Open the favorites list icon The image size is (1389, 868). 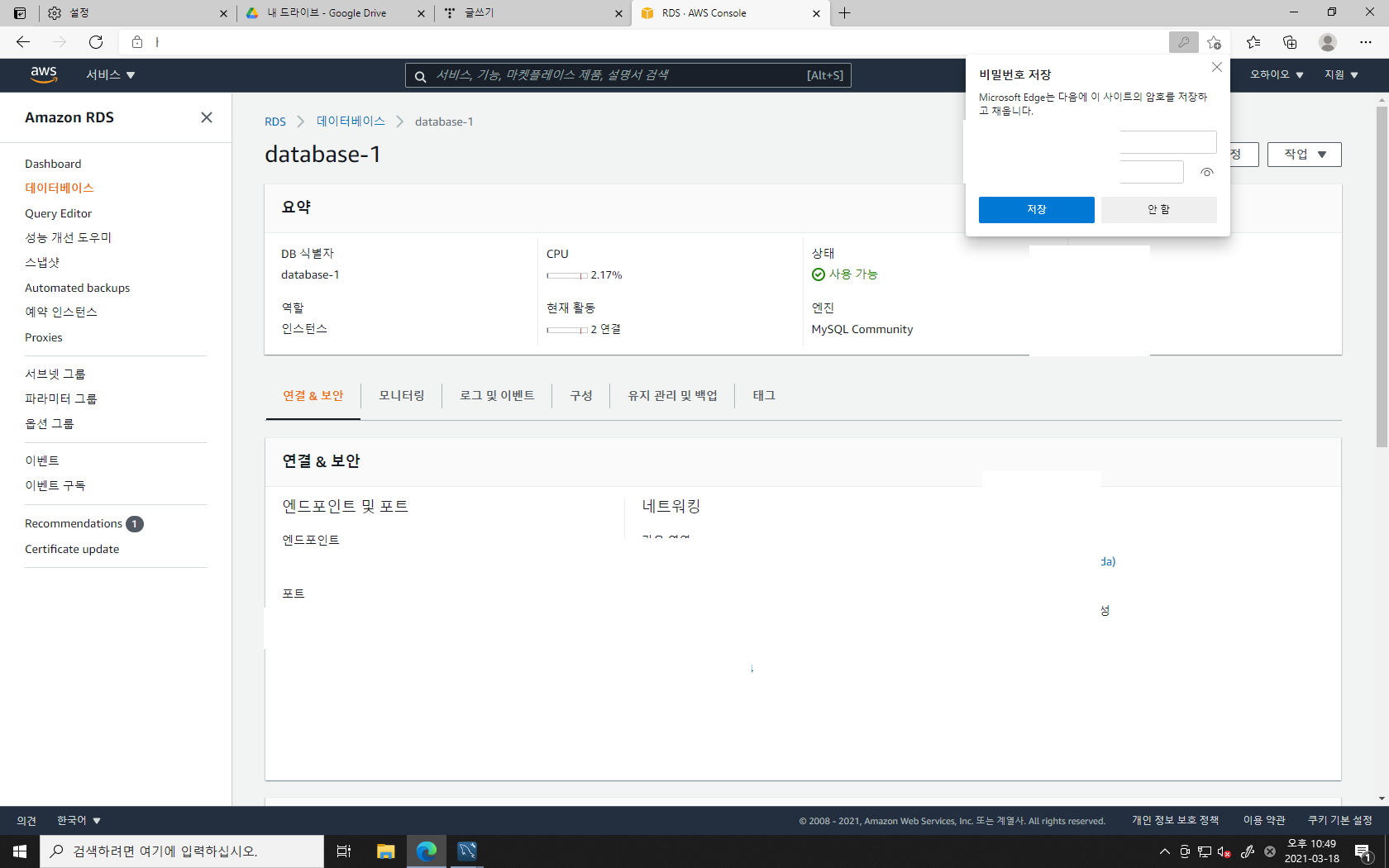(x=1253, y=42)
